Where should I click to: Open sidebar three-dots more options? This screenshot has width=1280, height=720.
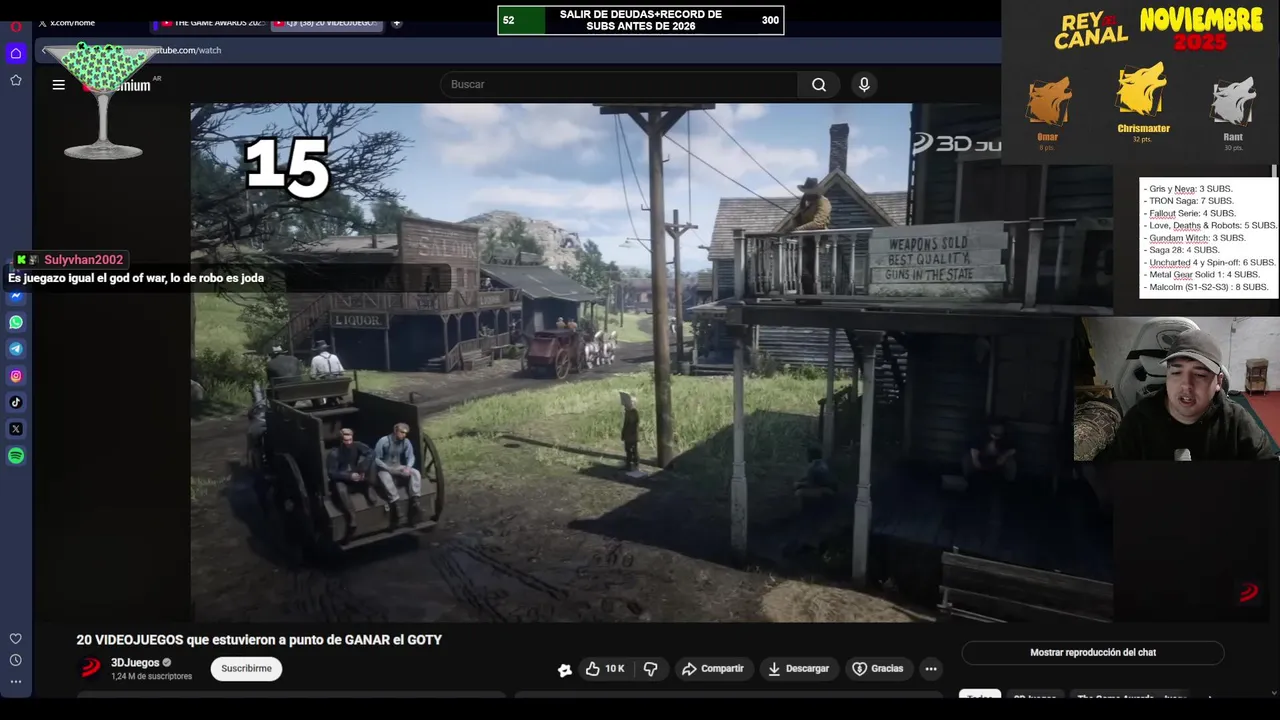click(x=16, y=681)
